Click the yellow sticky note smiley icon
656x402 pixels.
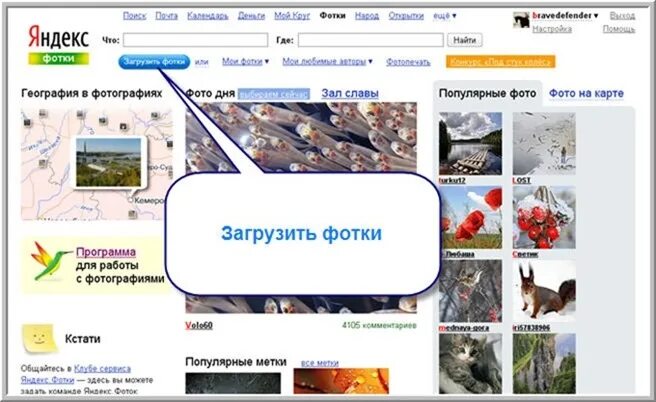[39, 338]
